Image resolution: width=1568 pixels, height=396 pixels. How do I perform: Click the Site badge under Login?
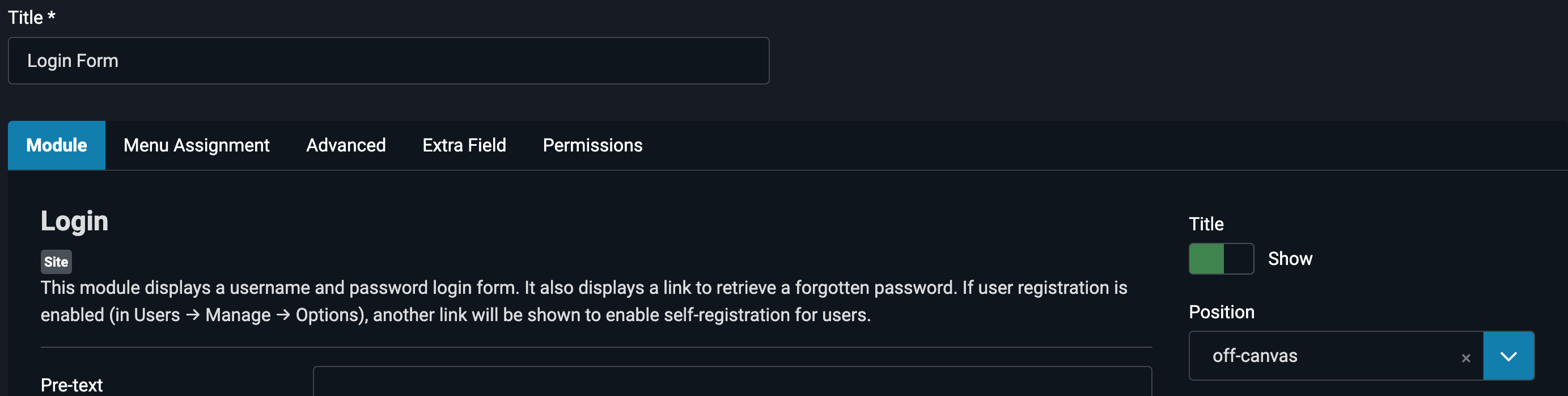pos(56,262)
